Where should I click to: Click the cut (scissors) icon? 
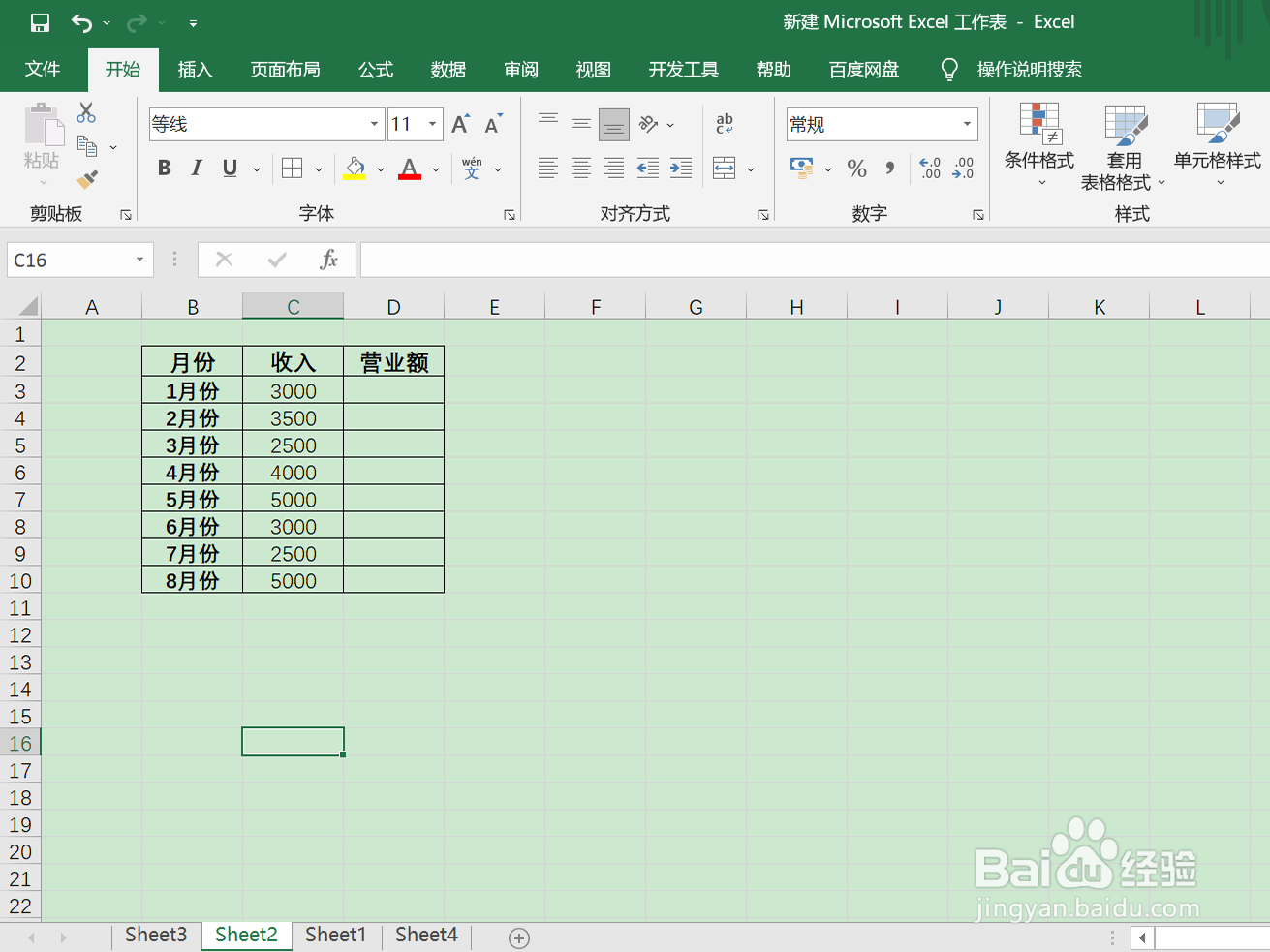click(85, 112)
